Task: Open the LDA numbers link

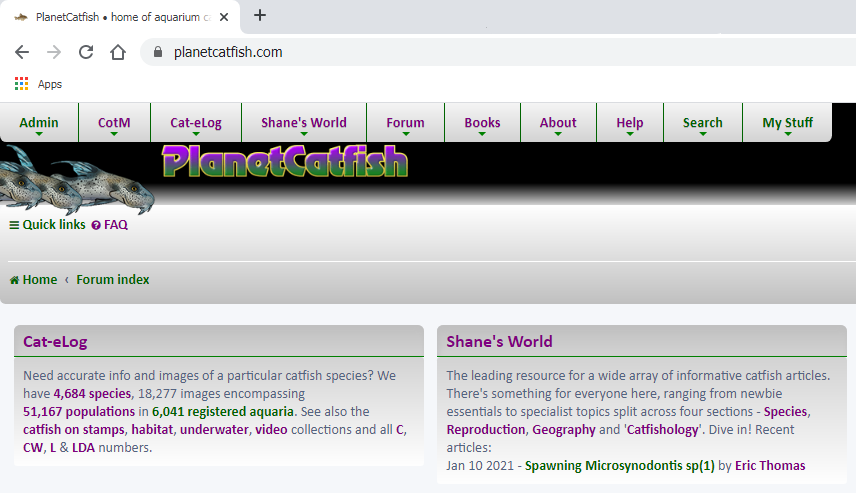Action: click(x=84, y=448)
